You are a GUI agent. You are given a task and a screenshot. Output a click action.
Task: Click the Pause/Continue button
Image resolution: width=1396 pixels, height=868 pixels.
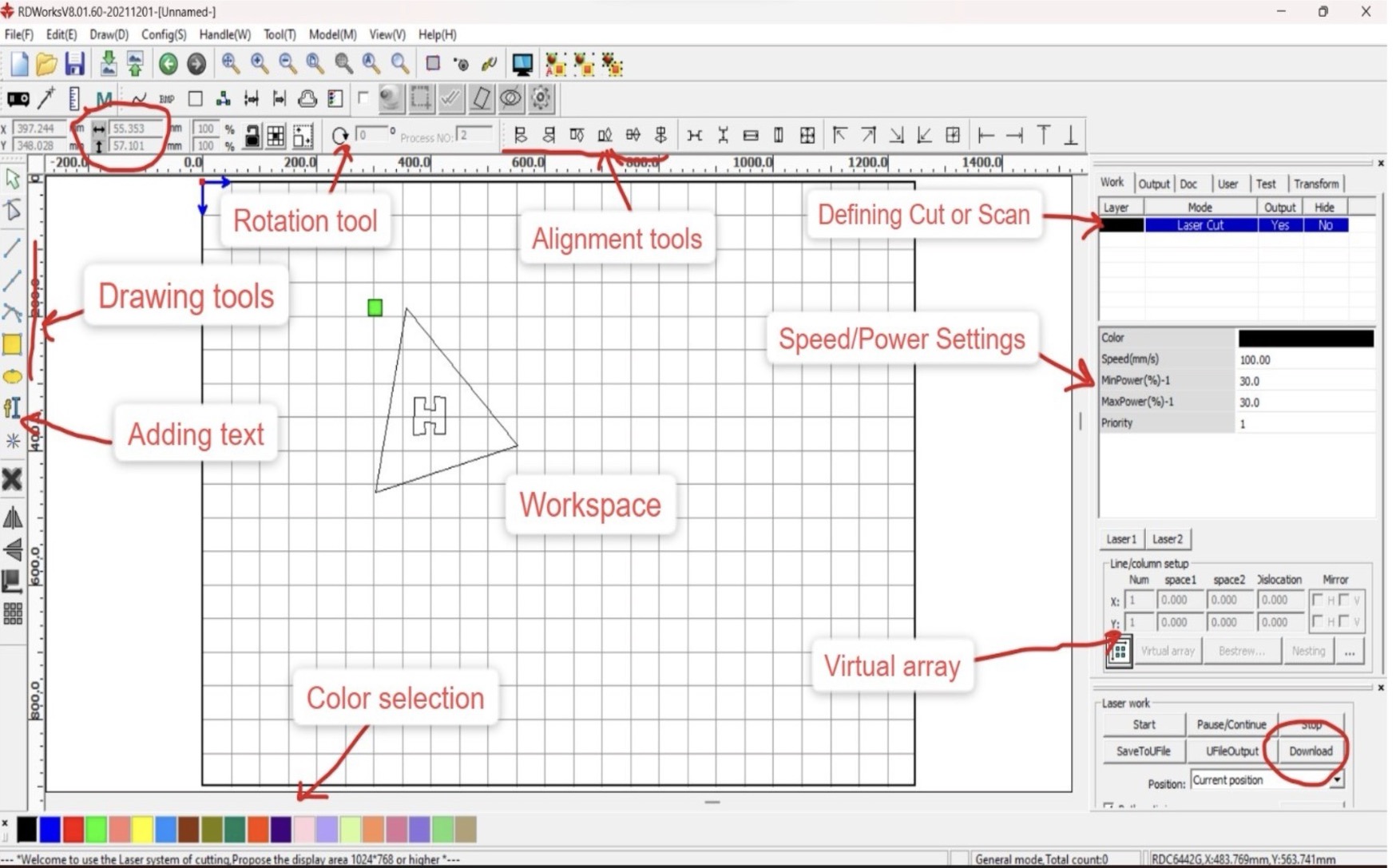1231,724
